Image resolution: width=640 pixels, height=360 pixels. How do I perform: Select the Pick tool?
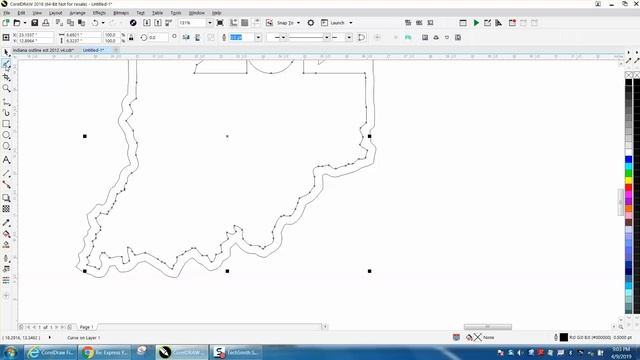6,53
